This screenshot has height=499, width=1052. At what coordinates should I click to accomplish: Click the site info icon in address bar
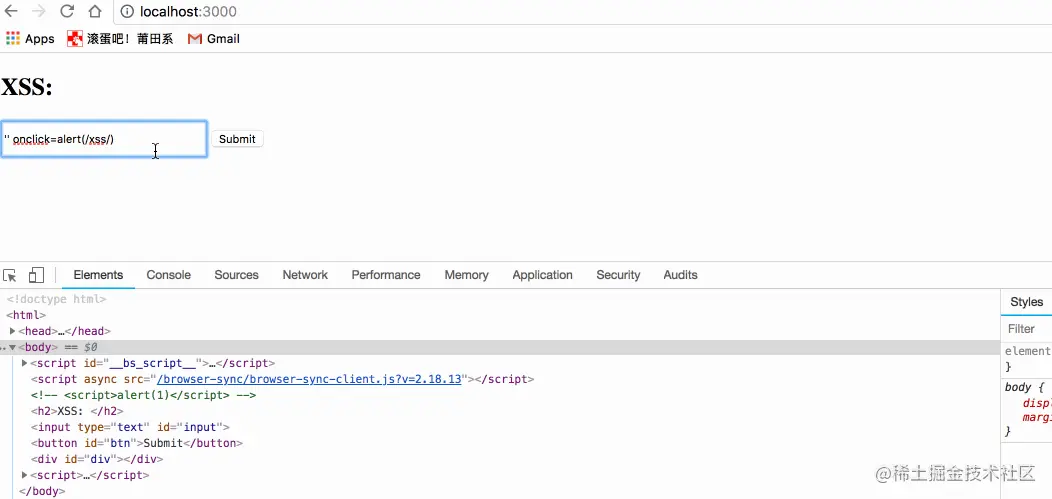127,11
